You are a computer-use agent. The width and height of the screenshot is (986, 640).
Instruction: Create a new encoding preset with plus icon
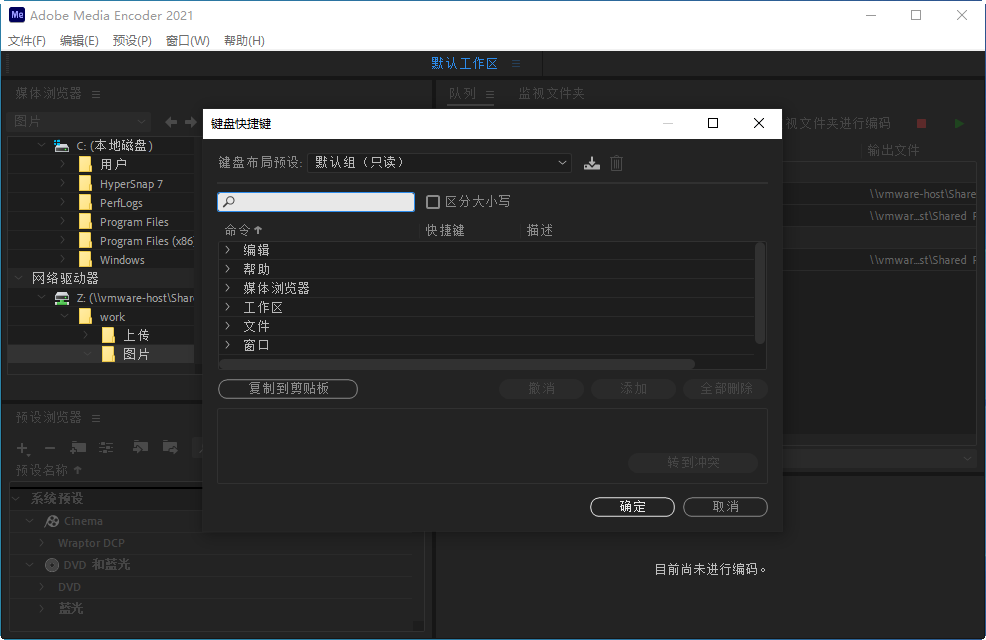pos(21,448)
